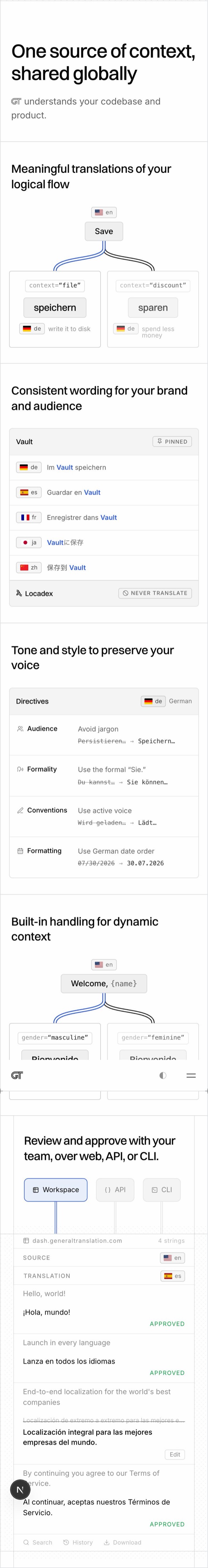
Task: Click the SOURCE en language chip
Action: (173, 1258)
